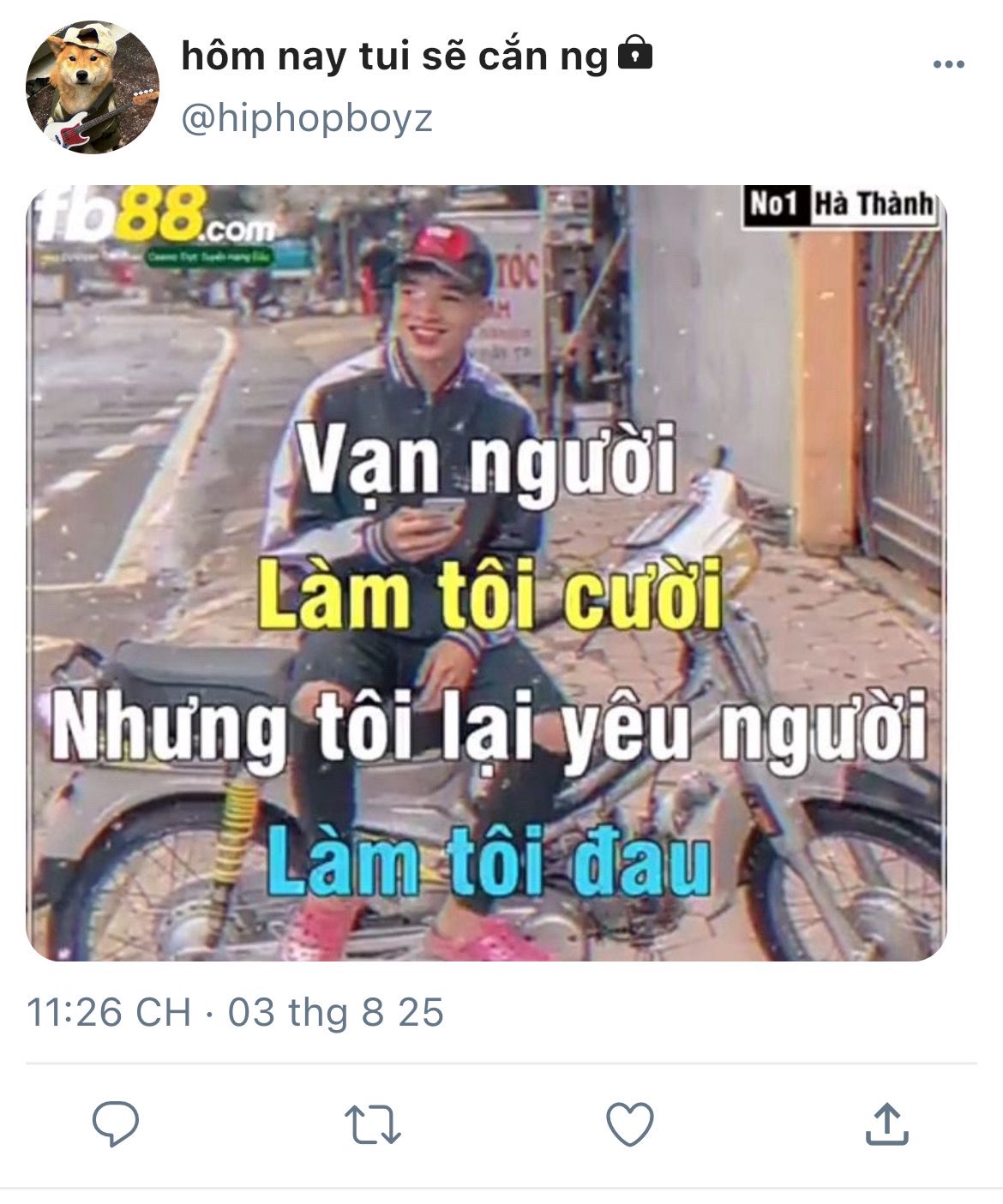The width and height of the screenshot is (1003, 1204).
Task: Tap the date 03 thg 8 25
Action: coord(336,1012)
